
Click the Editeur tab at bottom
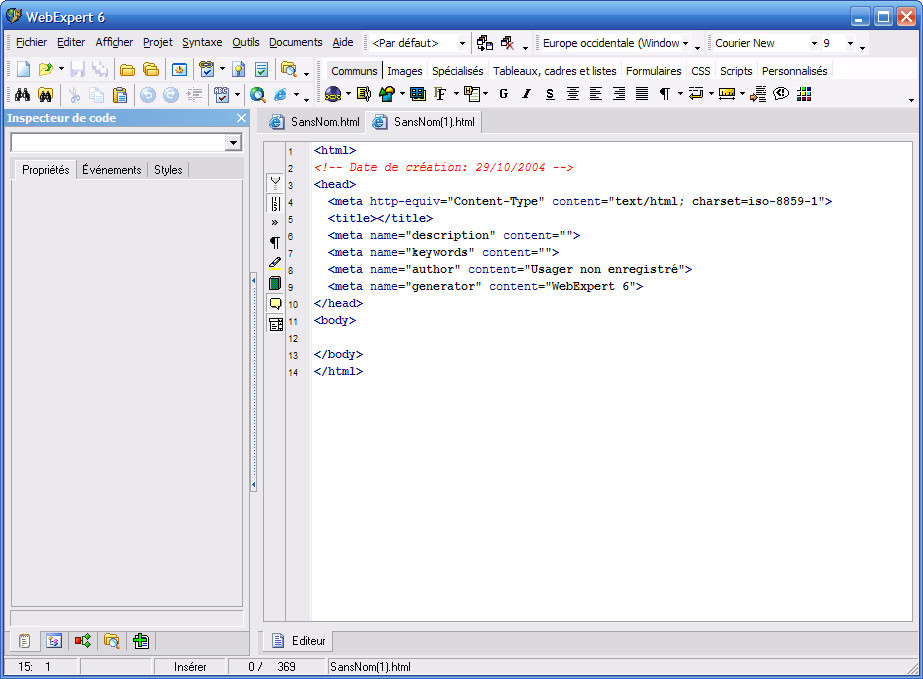tap(298, 641)
